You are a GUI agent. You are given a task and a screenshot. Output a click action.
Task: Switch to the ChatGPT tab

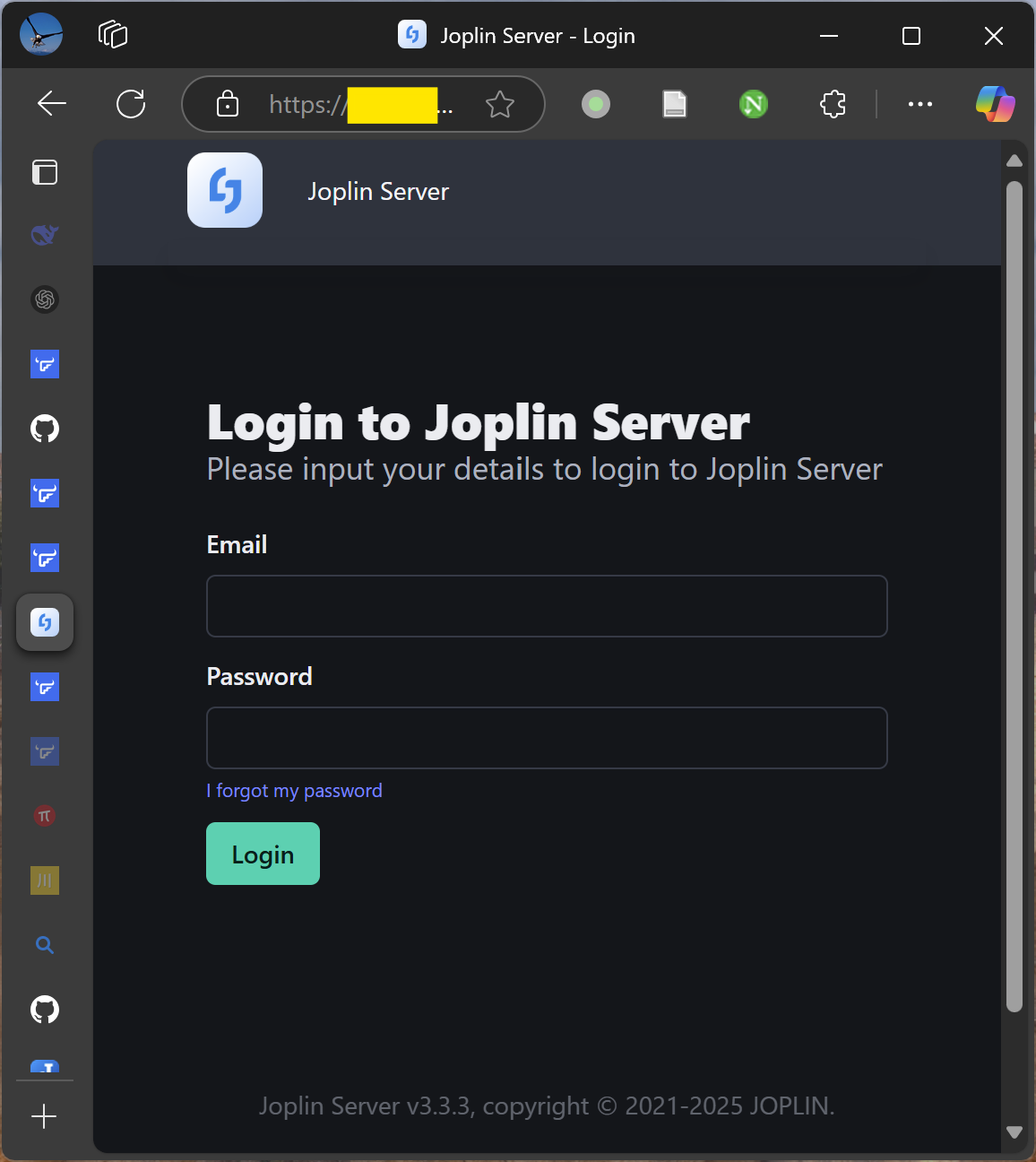(x=45, y=299)
